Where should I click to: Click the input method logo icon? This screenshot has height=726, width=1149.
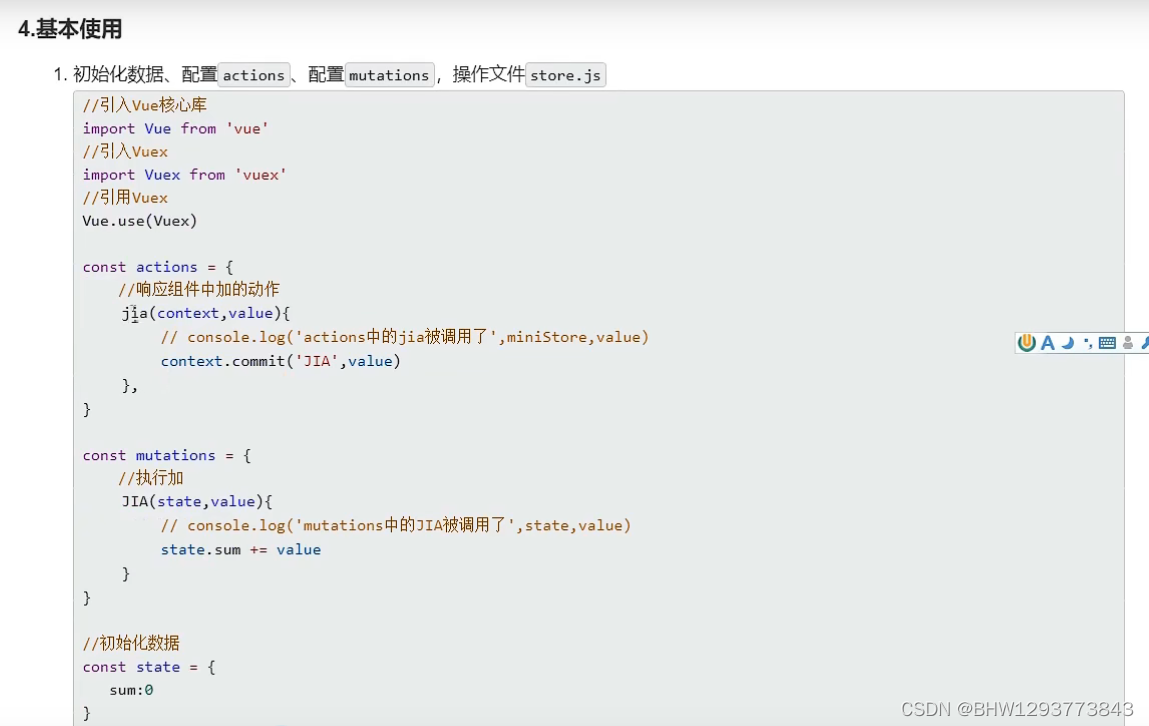click(x=1027, y=342)
